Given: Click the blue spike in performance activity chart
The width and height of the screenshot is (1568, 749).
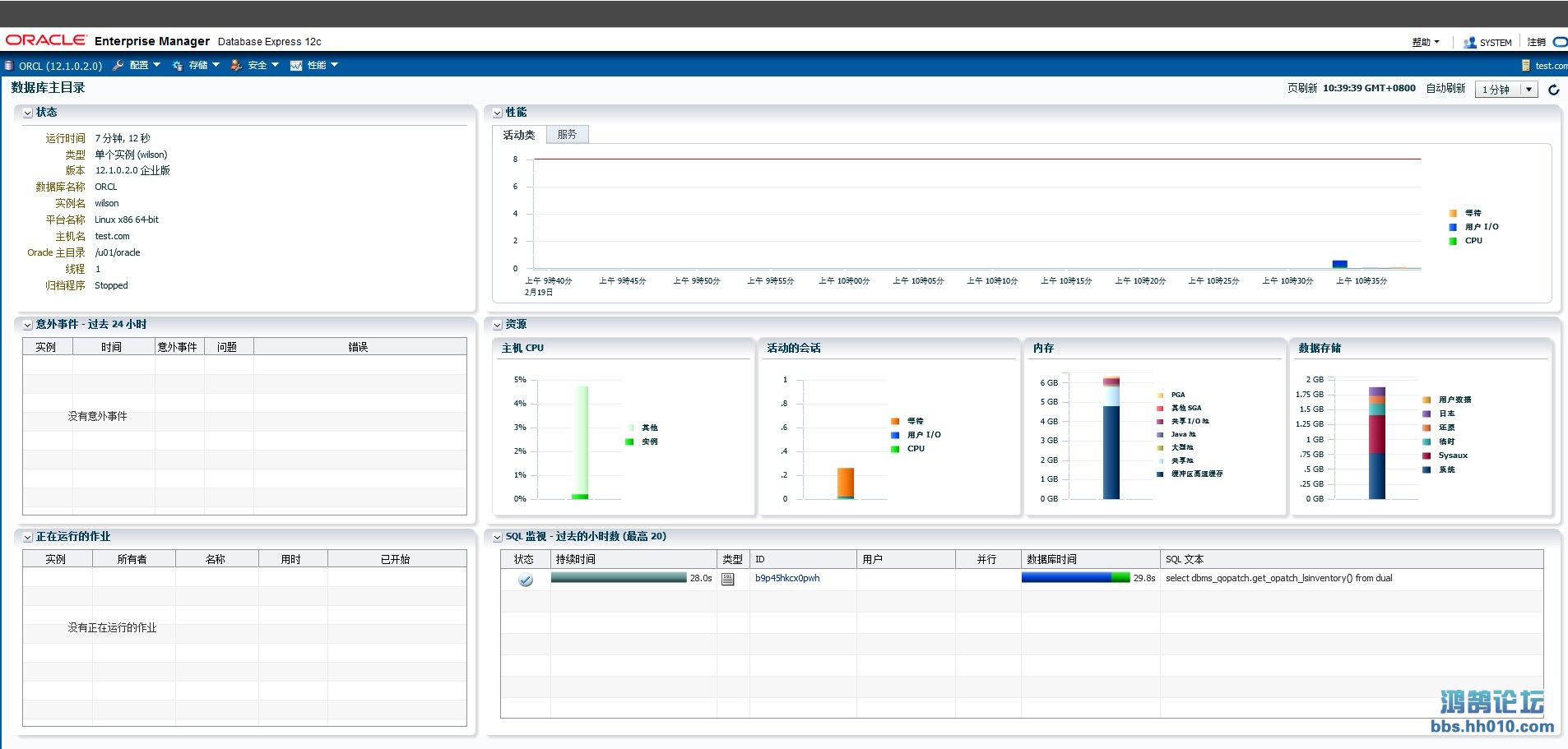Looking at the screenshot, I should coord(1339,264).
